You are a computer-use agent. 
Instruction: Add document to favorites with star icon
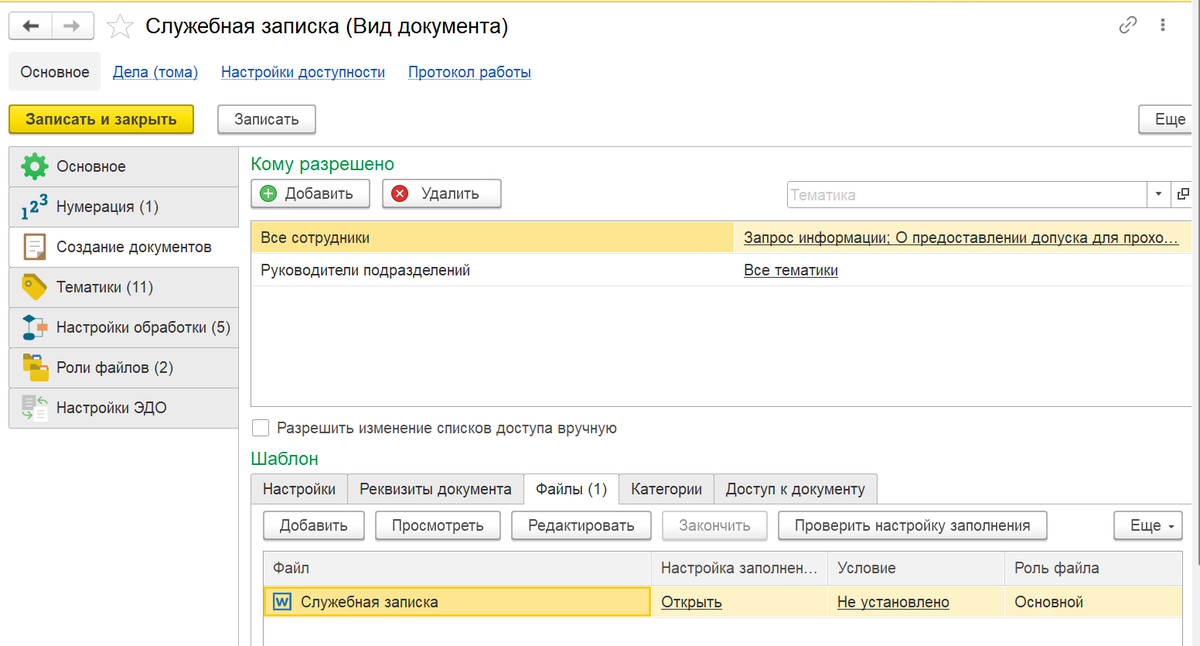pos(120,27)
